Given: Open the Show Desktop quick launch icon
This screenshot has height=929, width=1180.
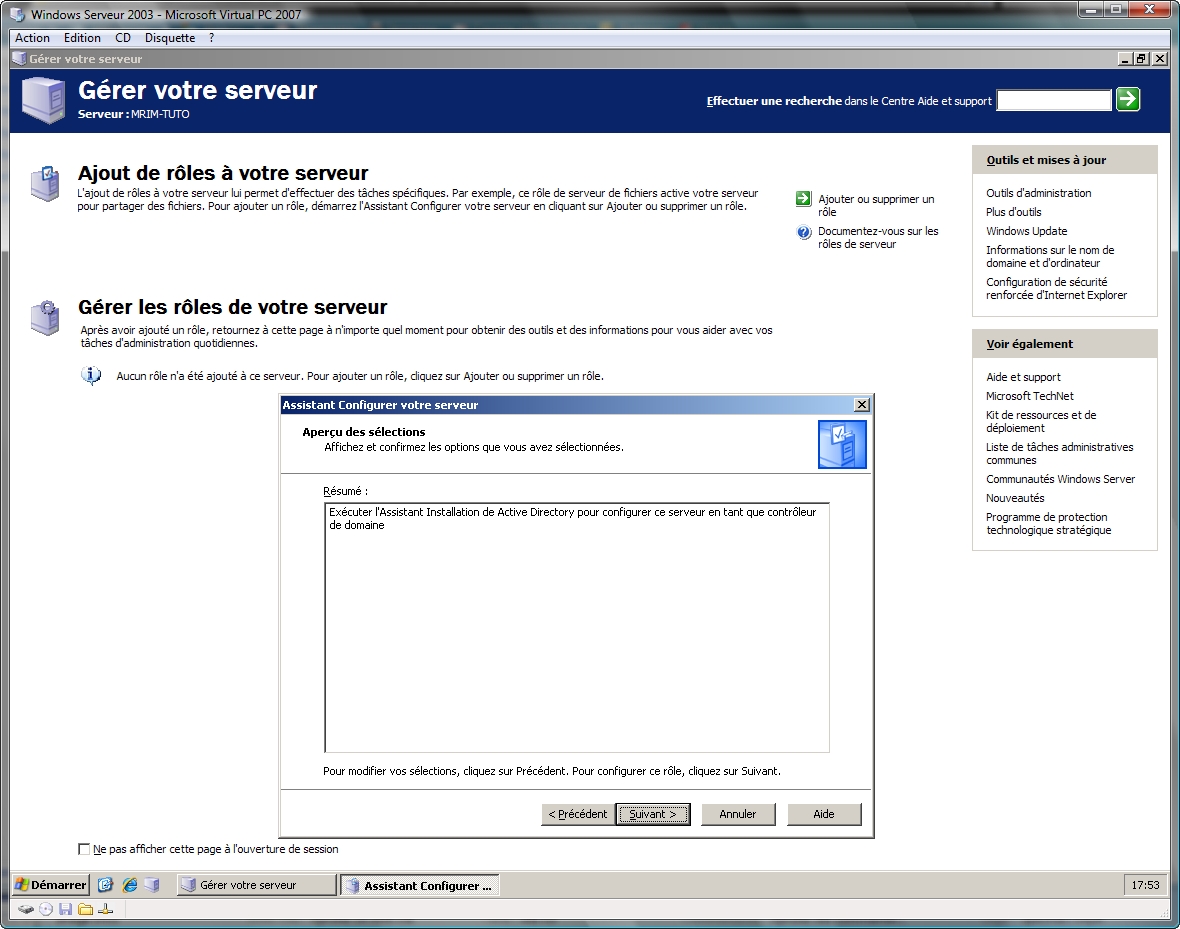Looking at the screenshot, I should pyautogui.click(x=105, y=885).
